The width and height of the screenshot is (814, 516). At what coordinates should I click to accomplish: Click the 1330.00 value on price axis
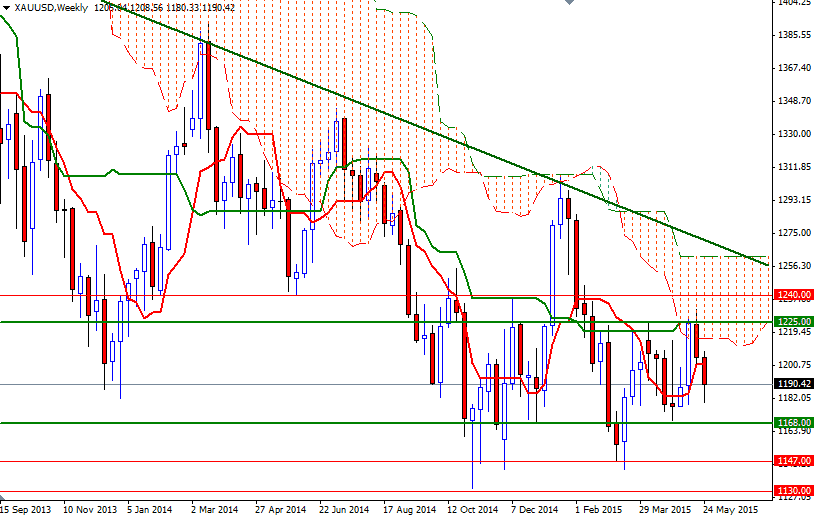(x=794, y=134)
